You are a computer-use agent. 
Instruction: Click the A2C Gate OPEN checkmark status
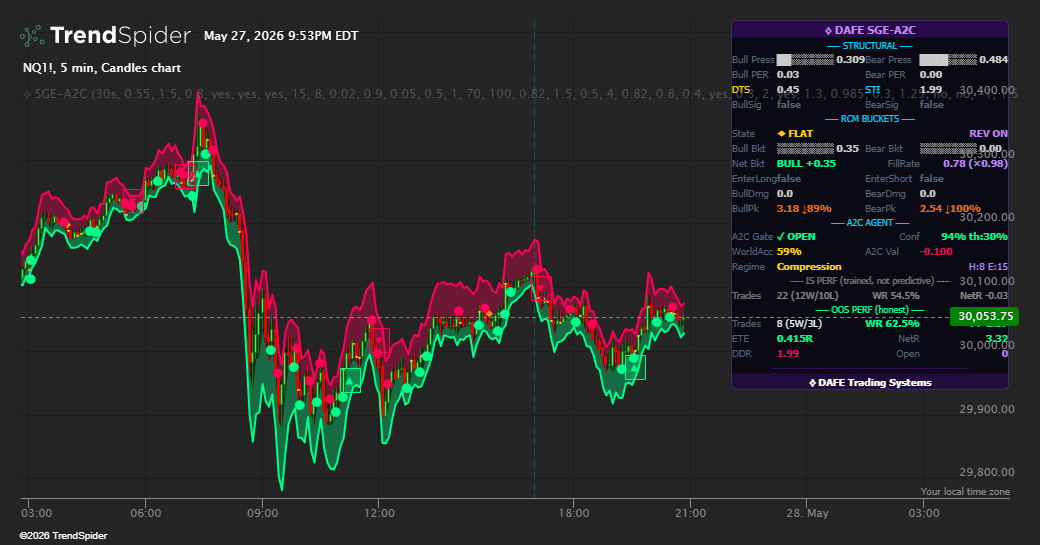click(x=796, y=237)
